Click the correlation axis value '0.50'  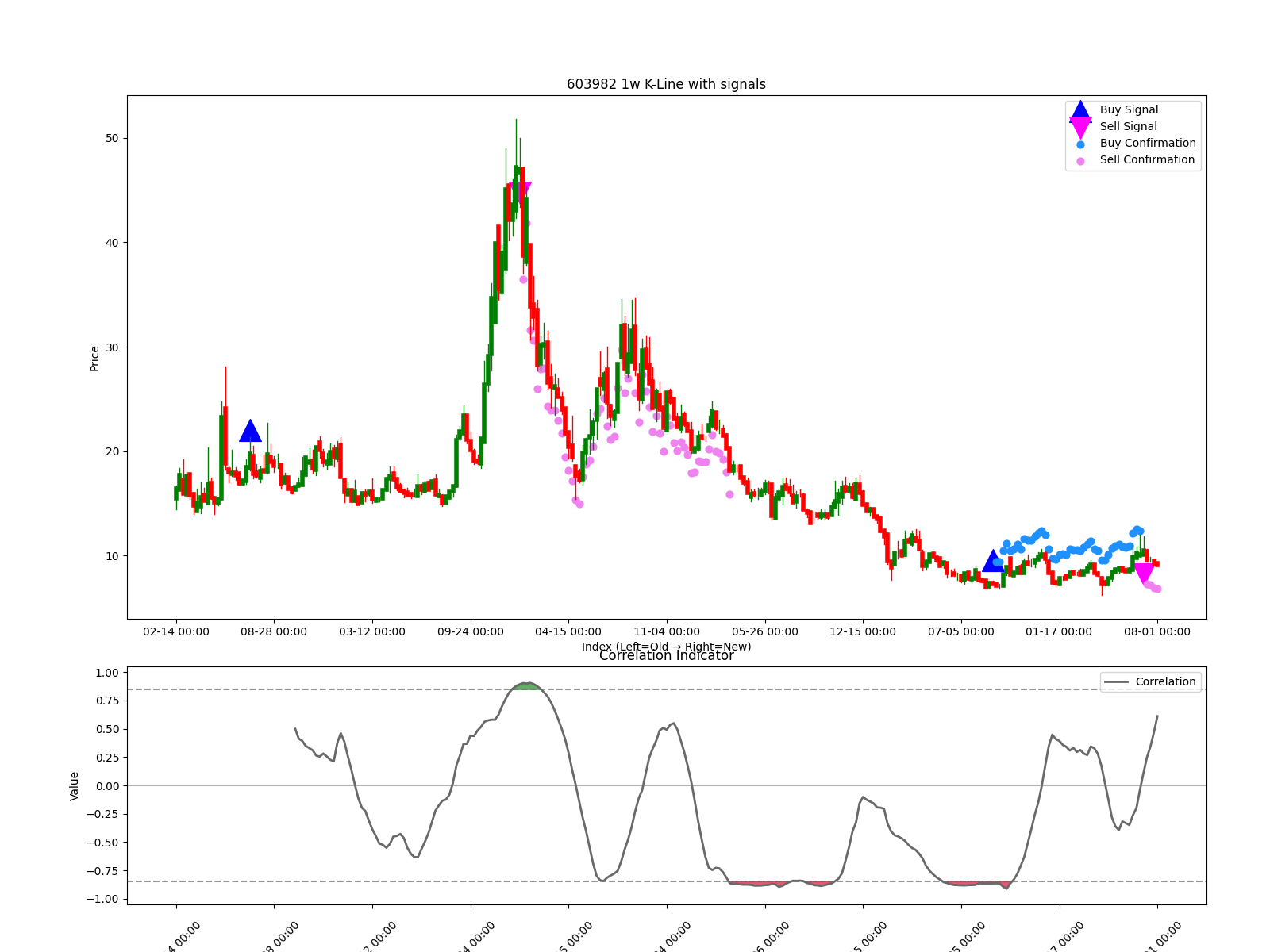pyautogui.click(x=106, y=729)
